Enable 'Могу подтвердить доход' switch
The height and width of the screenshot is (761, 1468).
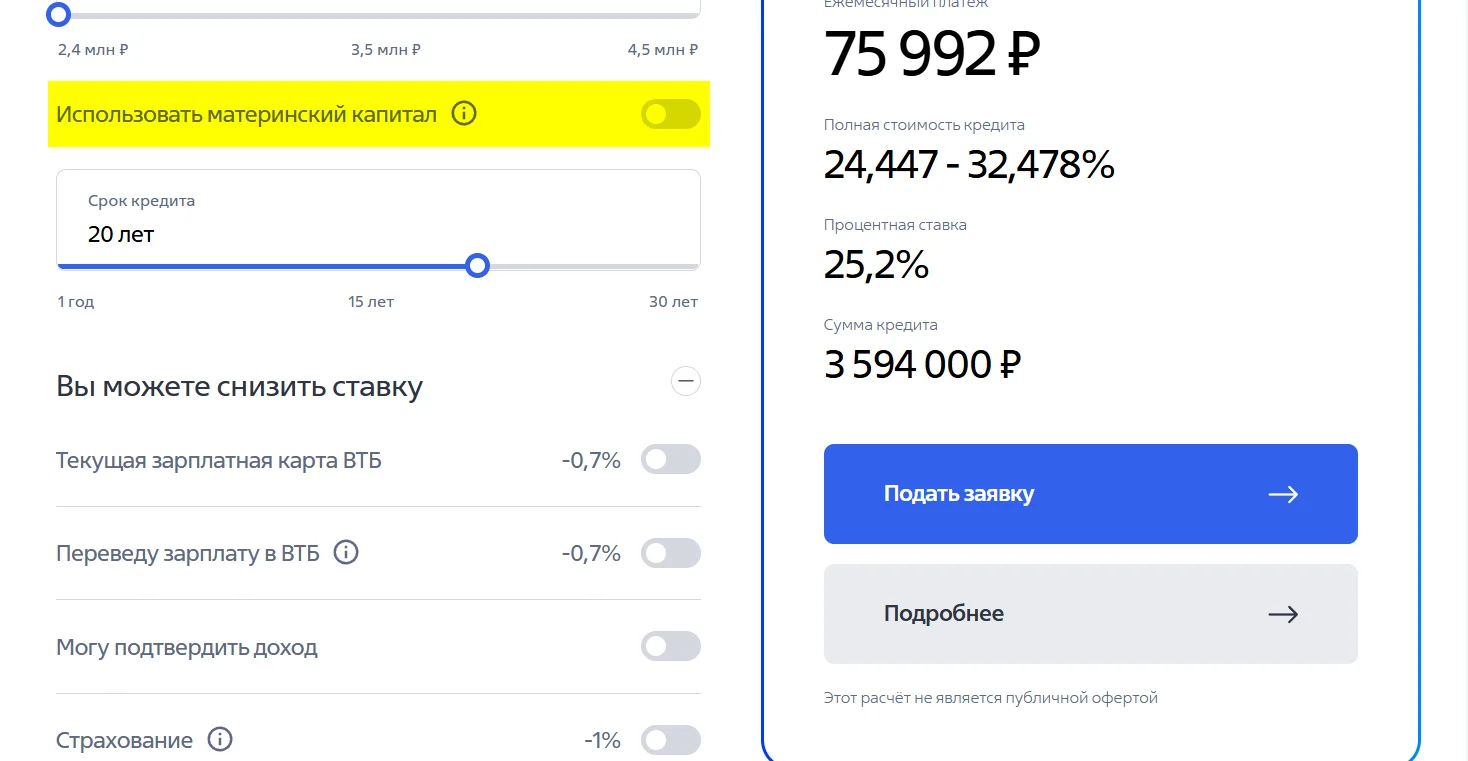[x=670, y=647]
